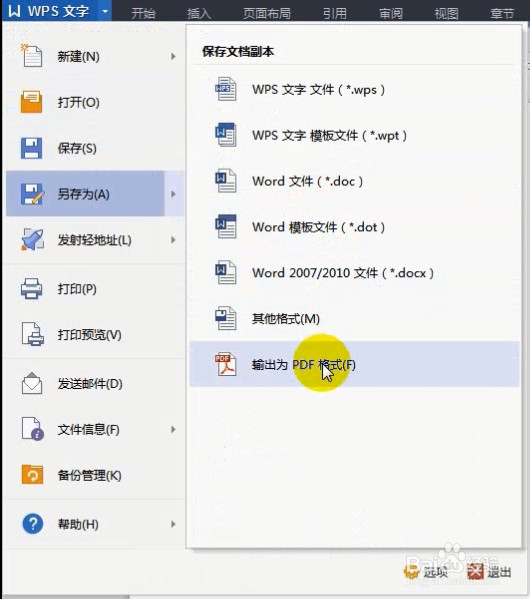Click the WPS 文字 application button
The height and width of the screenshot is (599, 530).
pyautogui.click(x=57, y=11)
